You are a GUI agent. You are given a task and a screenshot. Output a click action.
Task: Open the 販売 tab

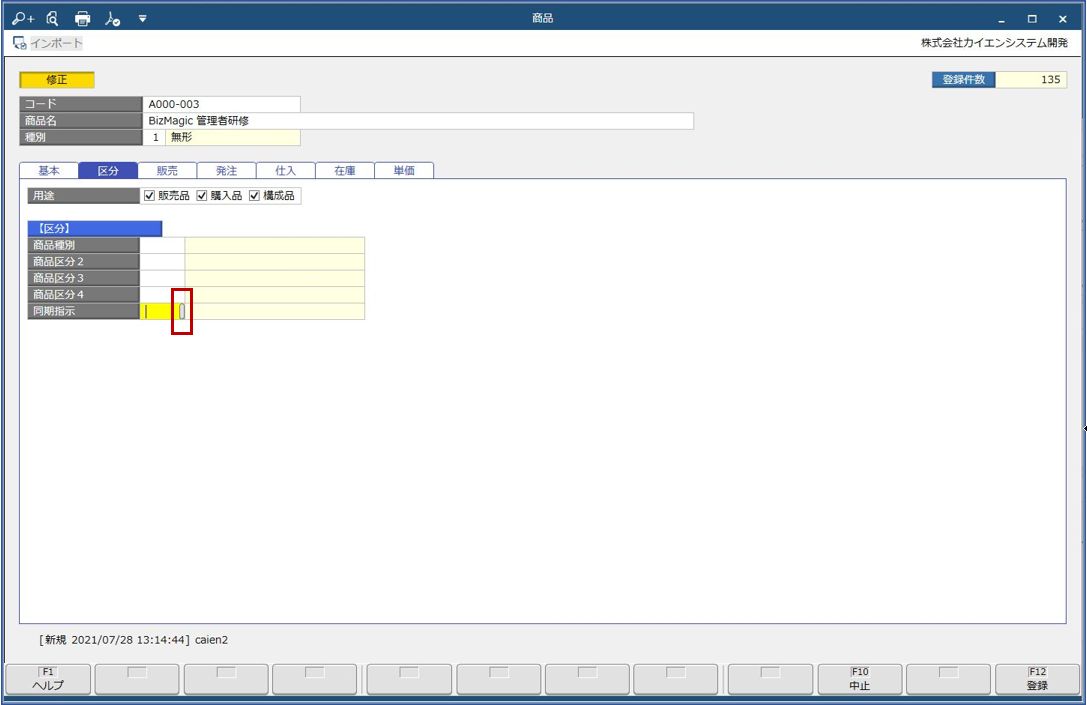pos(167,171)
